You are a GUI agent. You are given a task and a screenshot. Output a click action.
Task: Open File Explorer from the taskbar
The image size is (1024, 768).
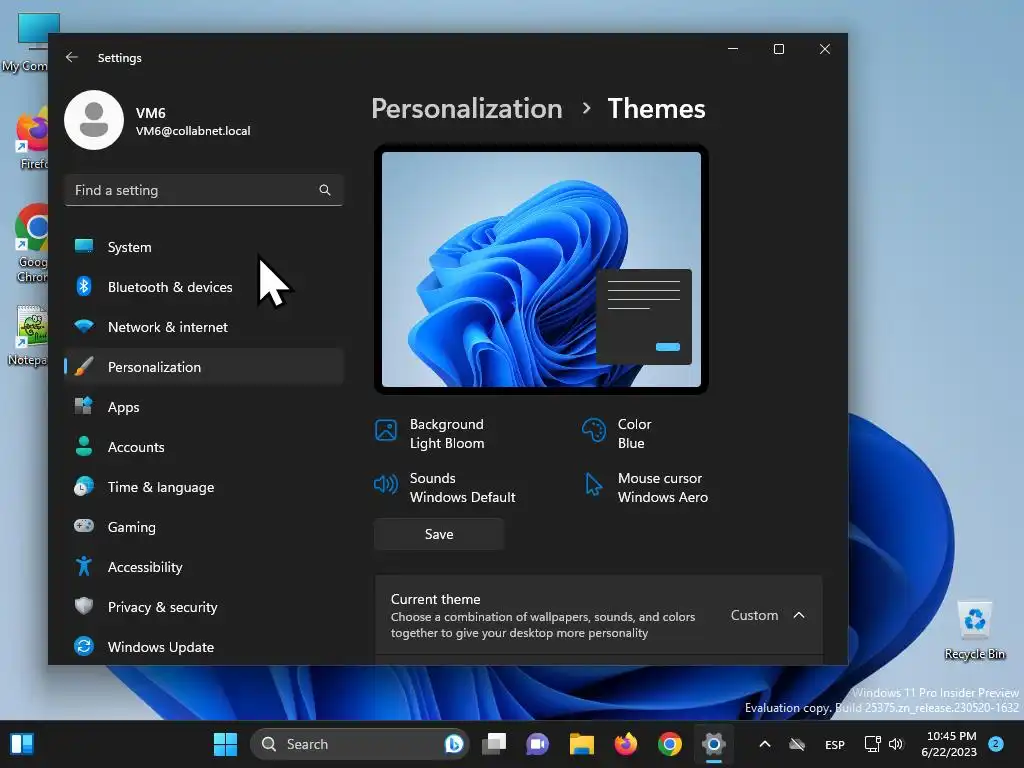pos(581,744)
